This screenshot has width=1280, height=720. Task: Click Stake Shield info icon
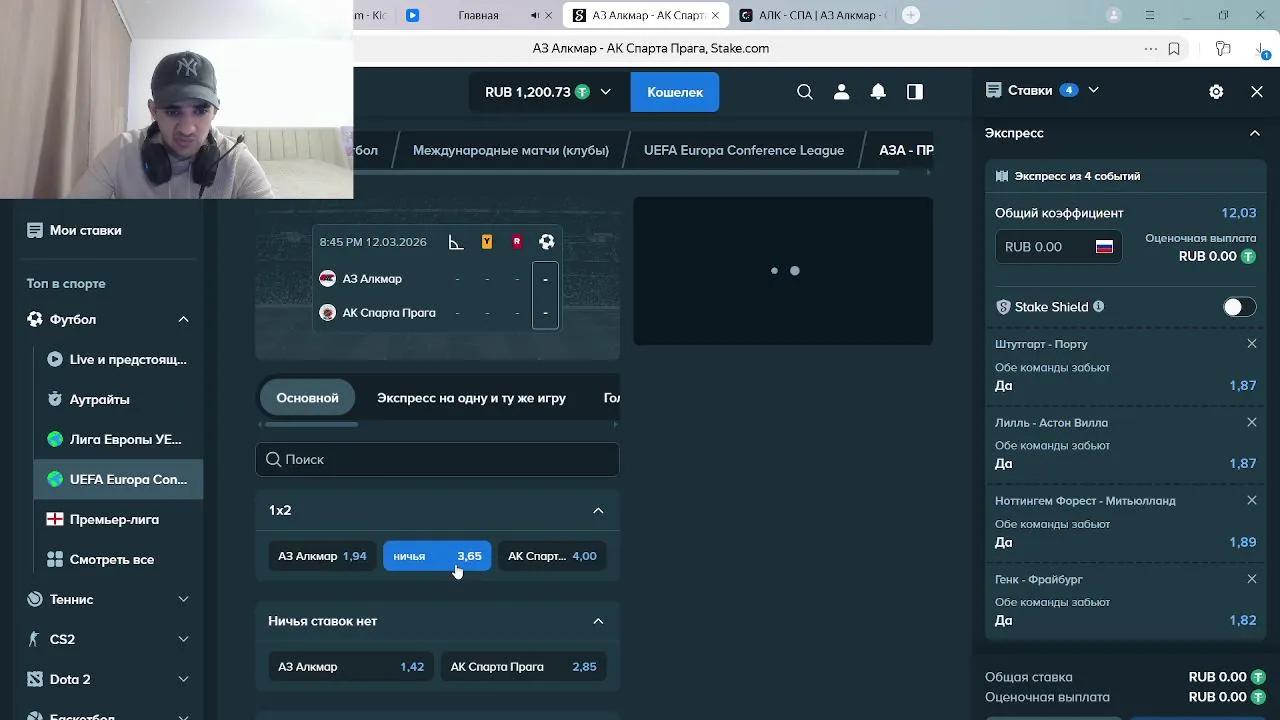coord(1099,307)
